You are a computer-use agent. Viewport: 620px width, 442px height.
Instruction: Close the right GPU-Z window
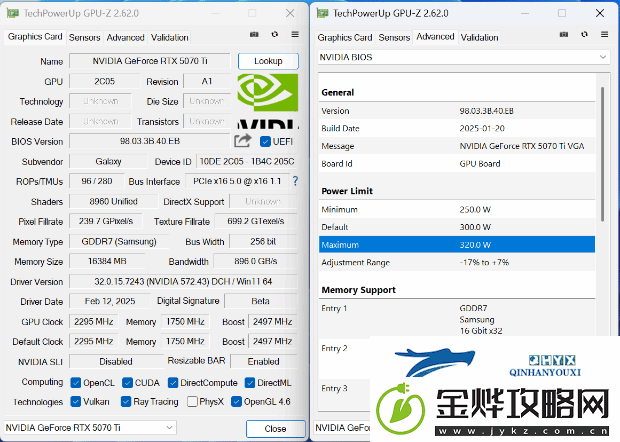point(599,13)
